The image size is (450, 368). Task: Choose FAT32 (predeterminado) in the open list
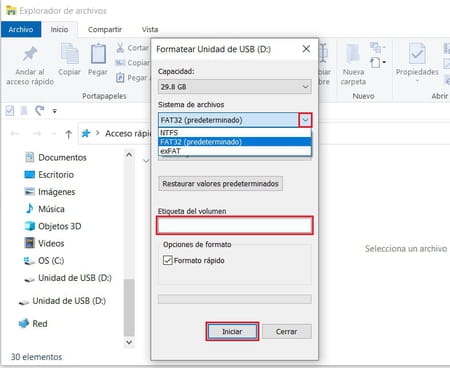tap(235, 142)
